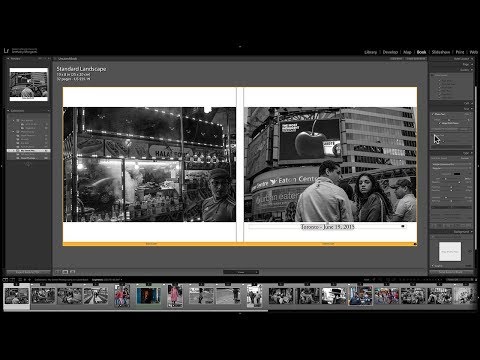The height and width of the screenshot is (360, 480).
Task: Click the filmstrip horizontal scrollbar
Action: coord(136,310)
